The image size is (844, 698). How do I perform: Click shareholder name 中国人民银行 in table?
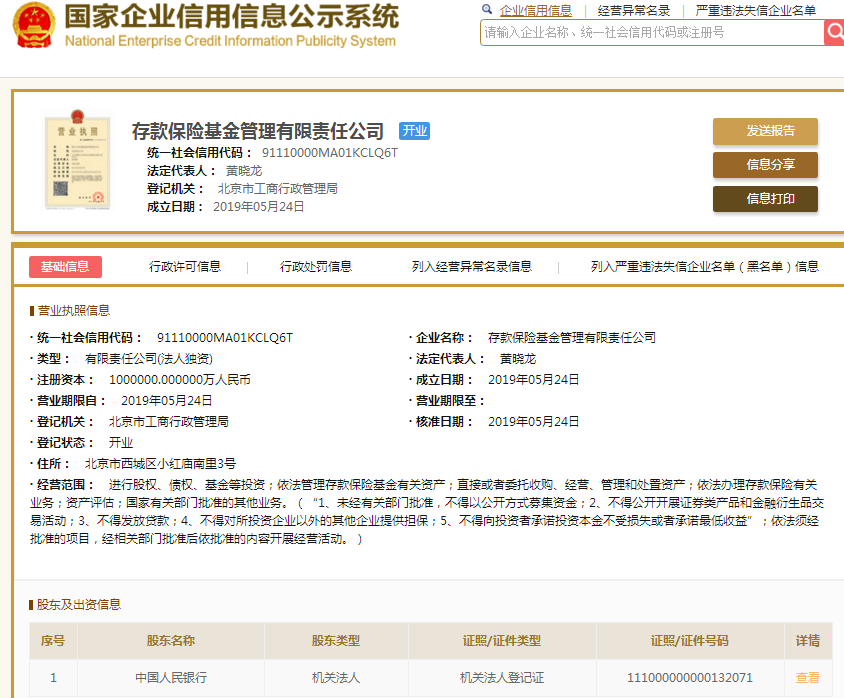tap(171, 678)
